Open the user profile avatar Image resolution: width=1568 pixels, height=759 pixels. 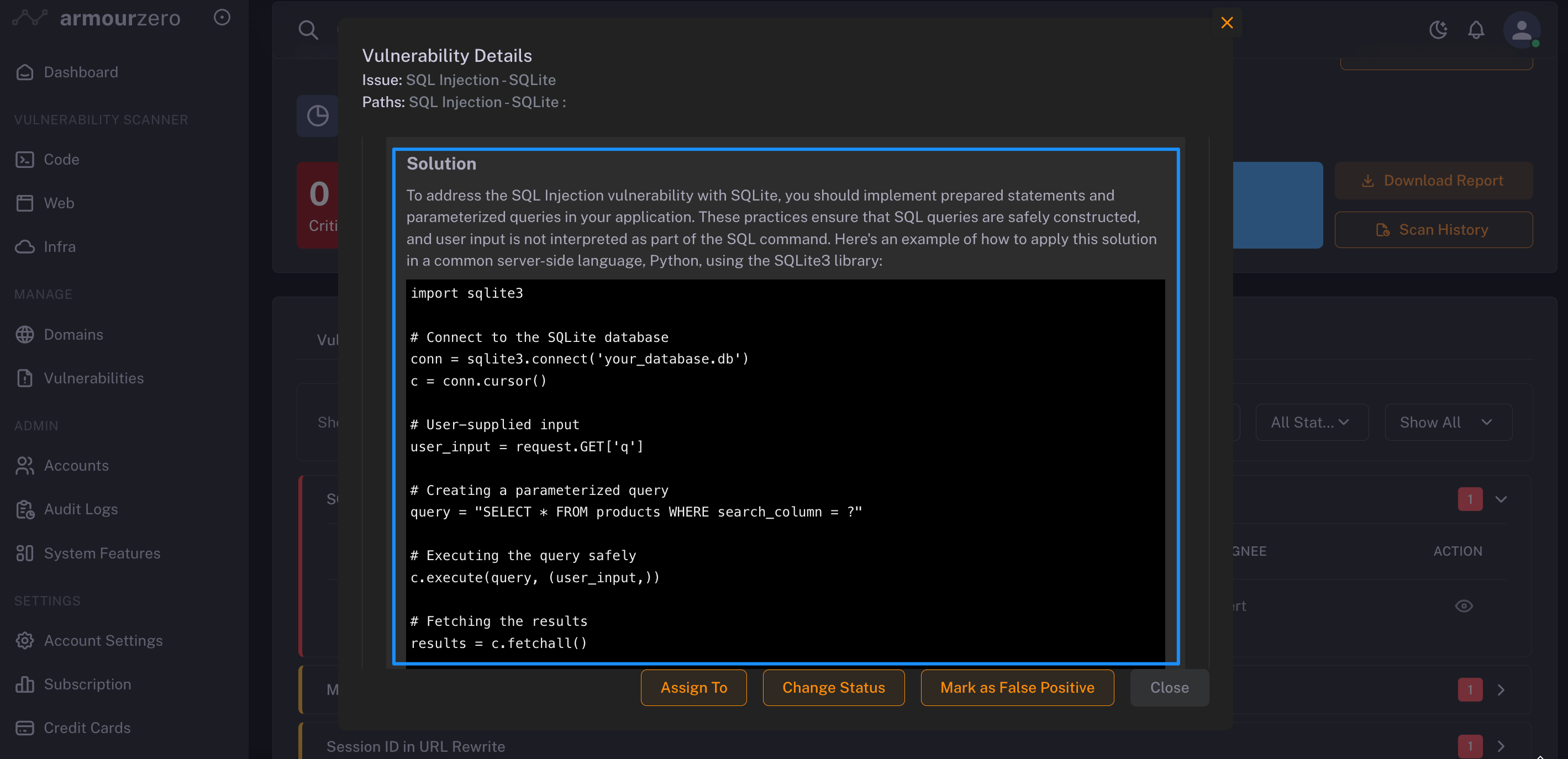coord(1521,29)
